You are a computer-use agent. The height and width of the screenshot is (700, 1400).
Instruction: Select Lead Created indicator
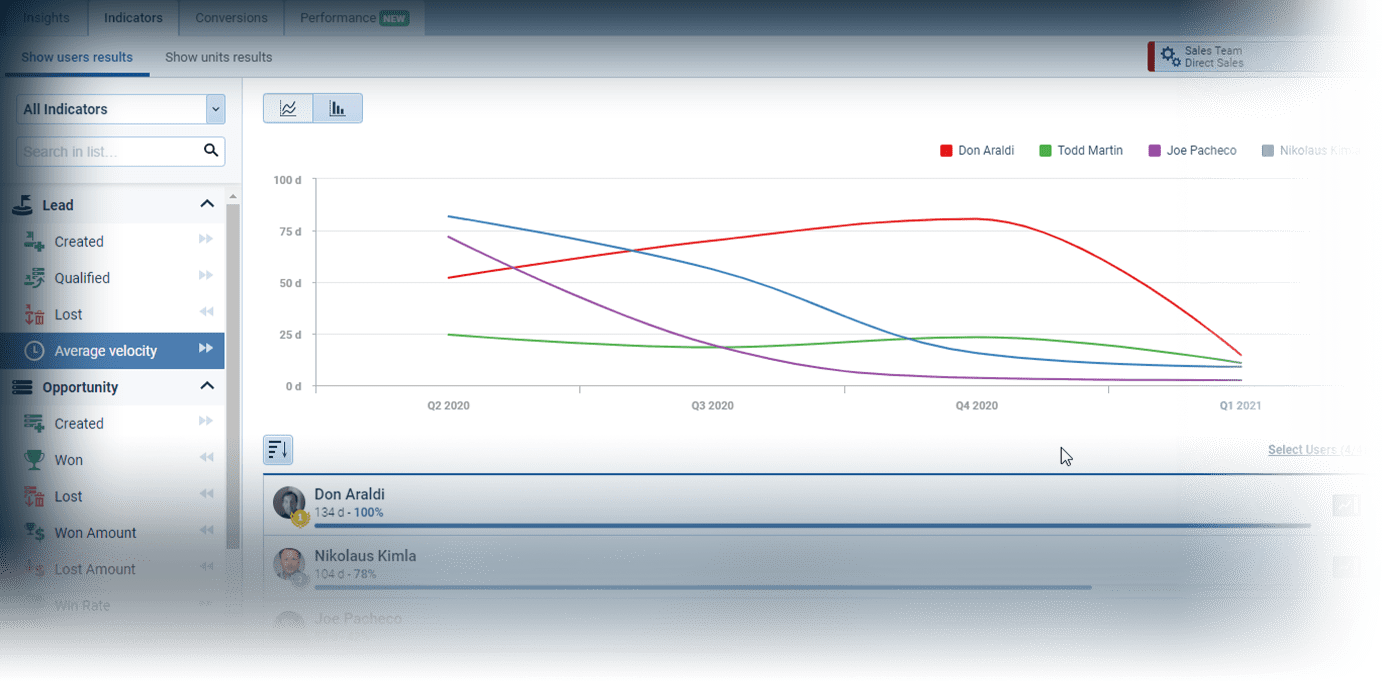click(79, 242)
